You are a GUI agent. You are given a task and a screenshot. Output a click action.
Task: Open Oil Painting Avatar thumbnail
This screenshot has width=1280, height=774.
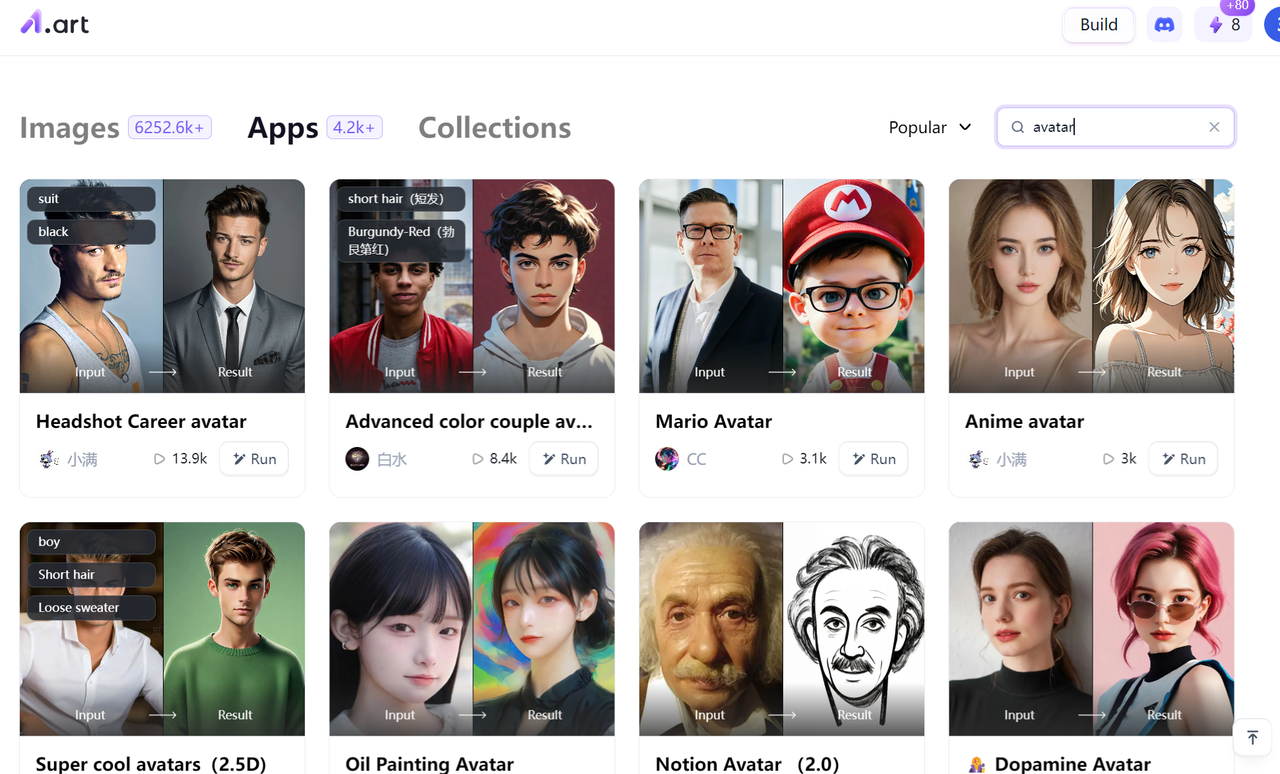coord(472,629)
